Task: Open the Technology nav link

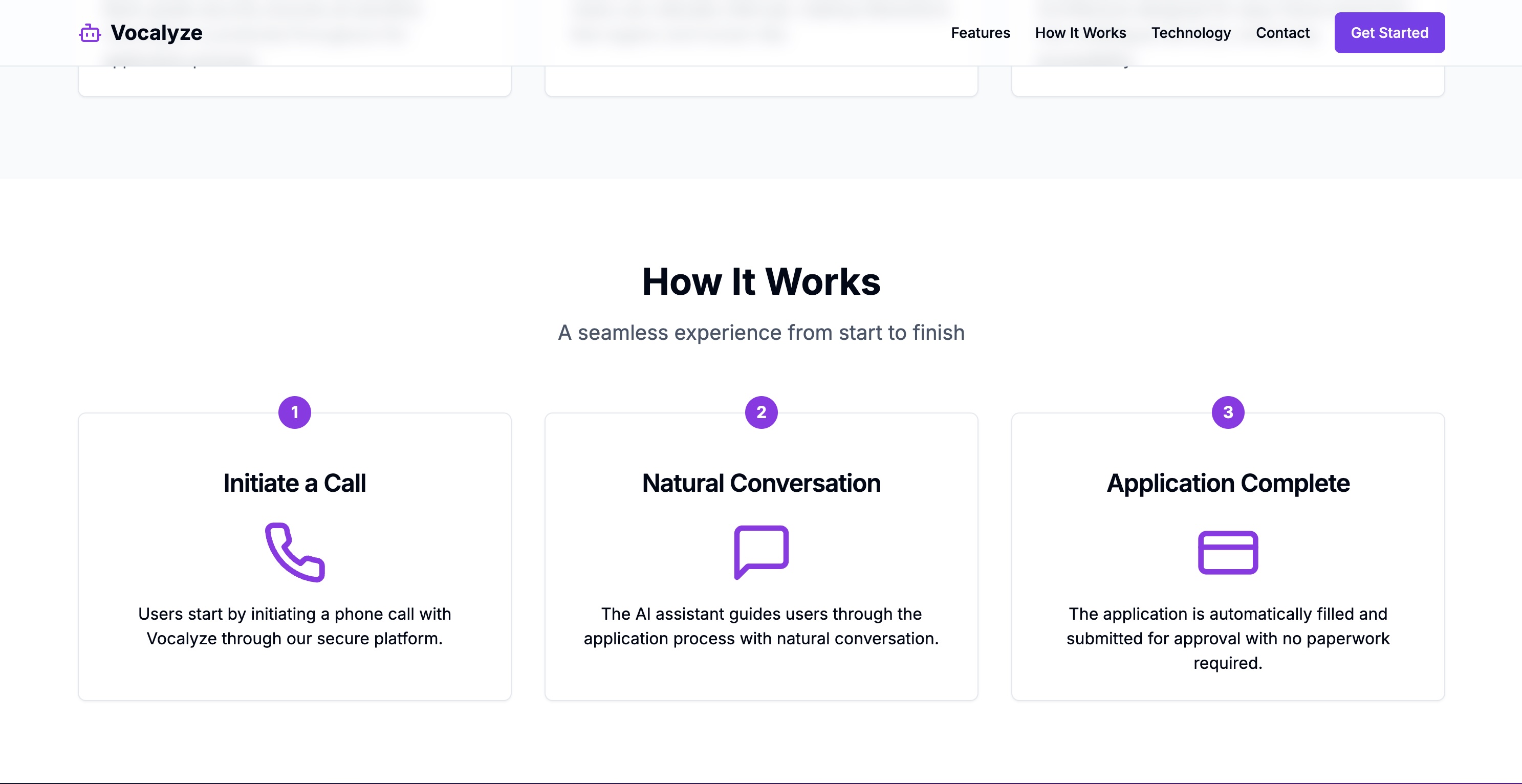Action: point(1190,33)
